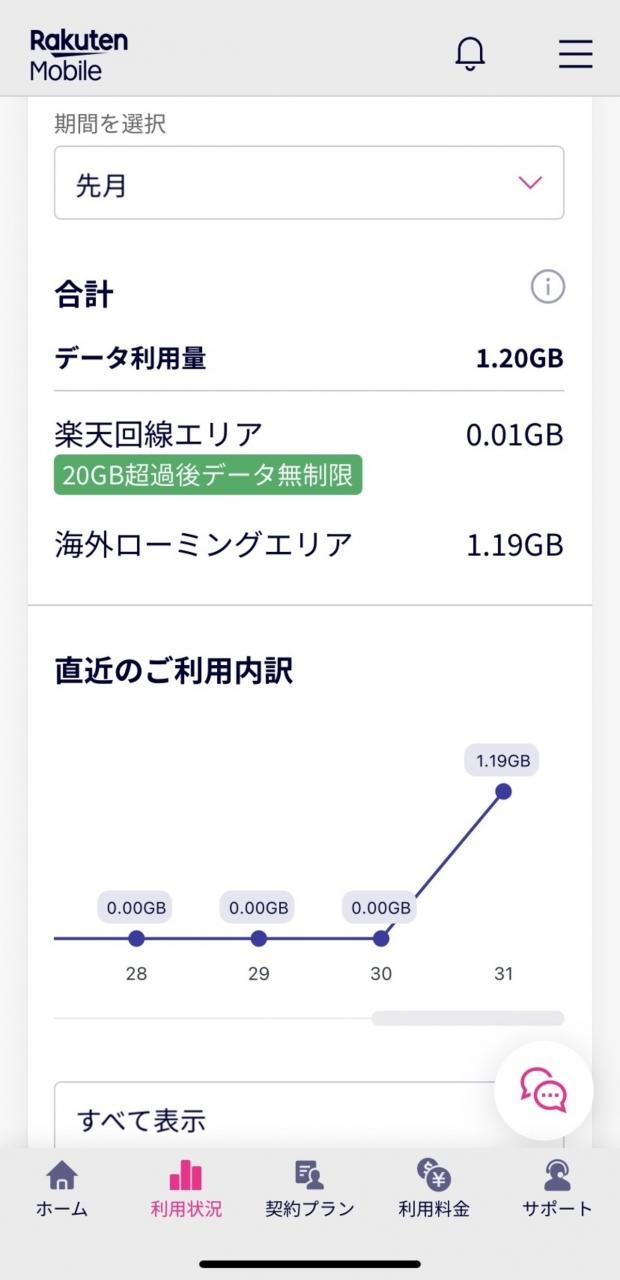
Task: Expand the 先月 period dropdown
Action: [308, 184]
